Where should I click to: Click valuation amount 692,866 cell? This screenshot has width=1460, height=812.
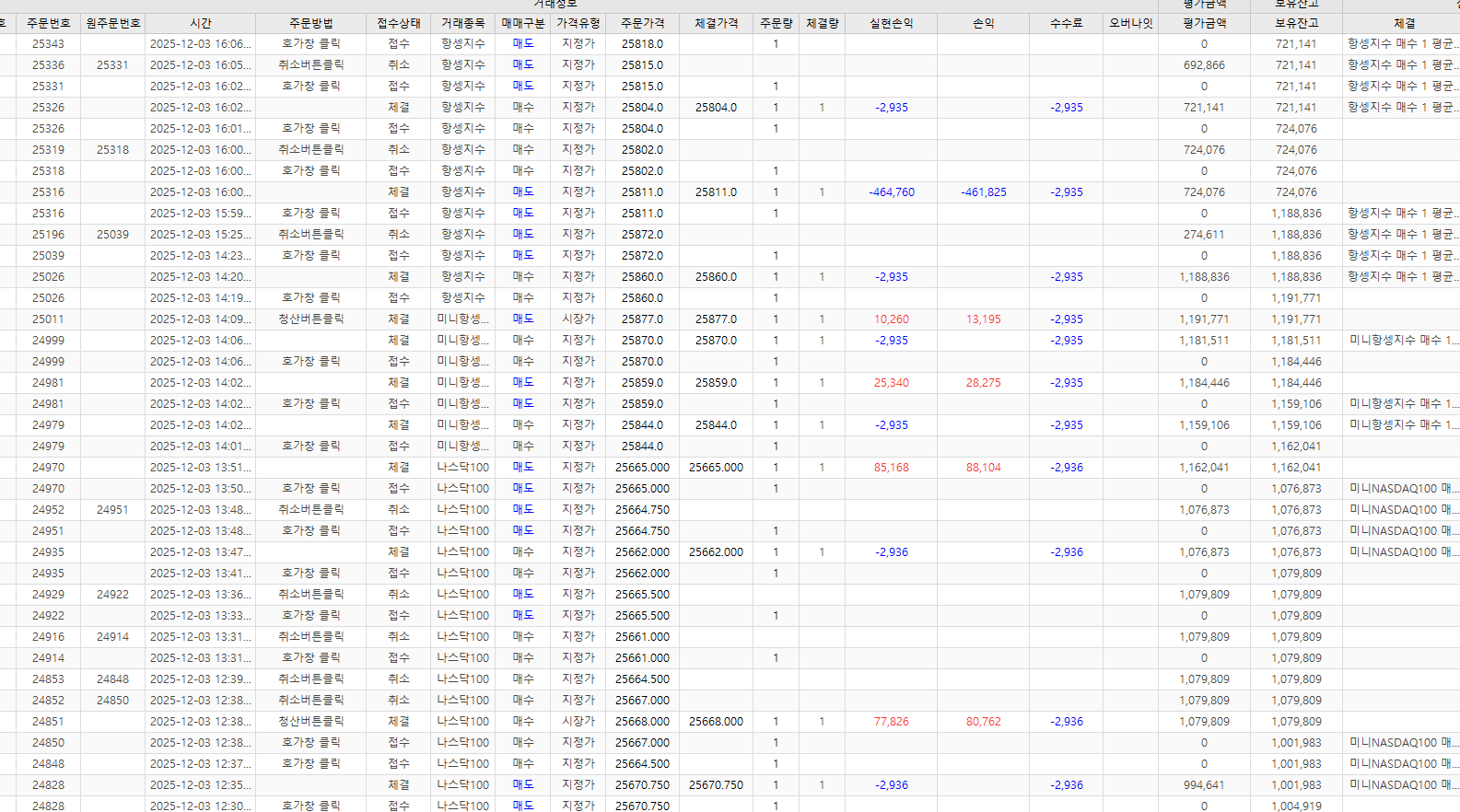(x=1204, y=64)
